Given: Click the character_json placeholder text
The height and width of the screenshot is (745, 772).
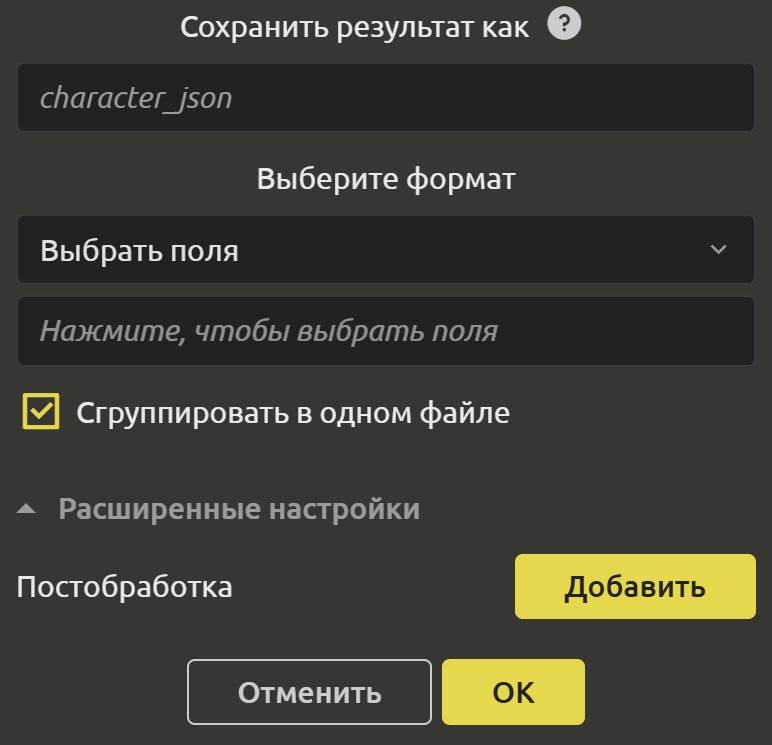Looking at the screenshot, I should [x=136, y=98].
